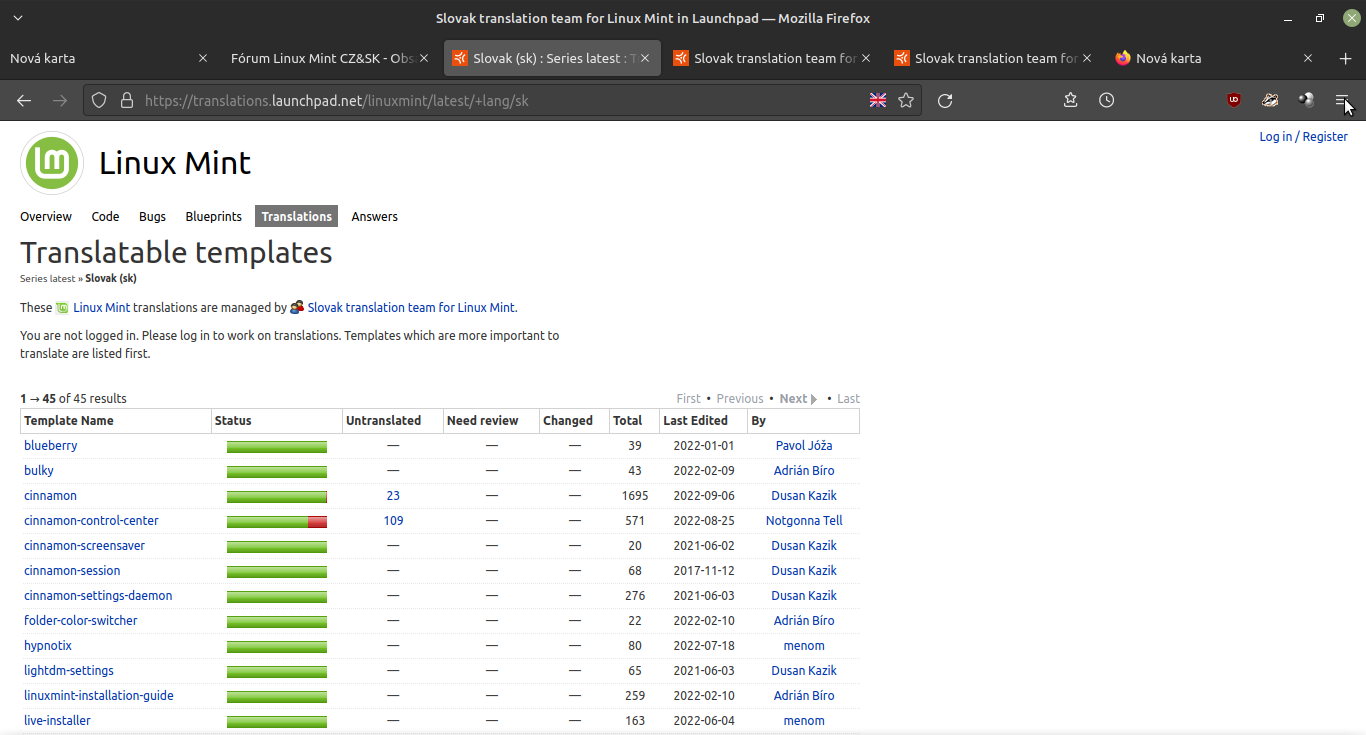Viewport: 1366px width, 735px height.
Task: Click the tracking protection shield icon
Action: (x=99, y=100)
